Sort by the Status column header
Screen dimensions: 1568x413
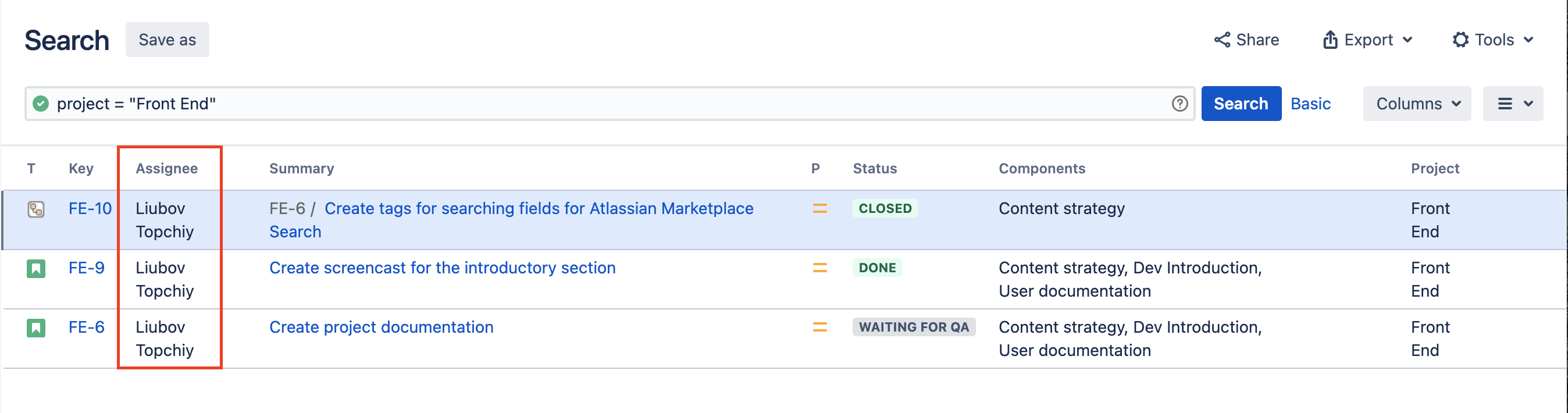(x=874, y=169)
